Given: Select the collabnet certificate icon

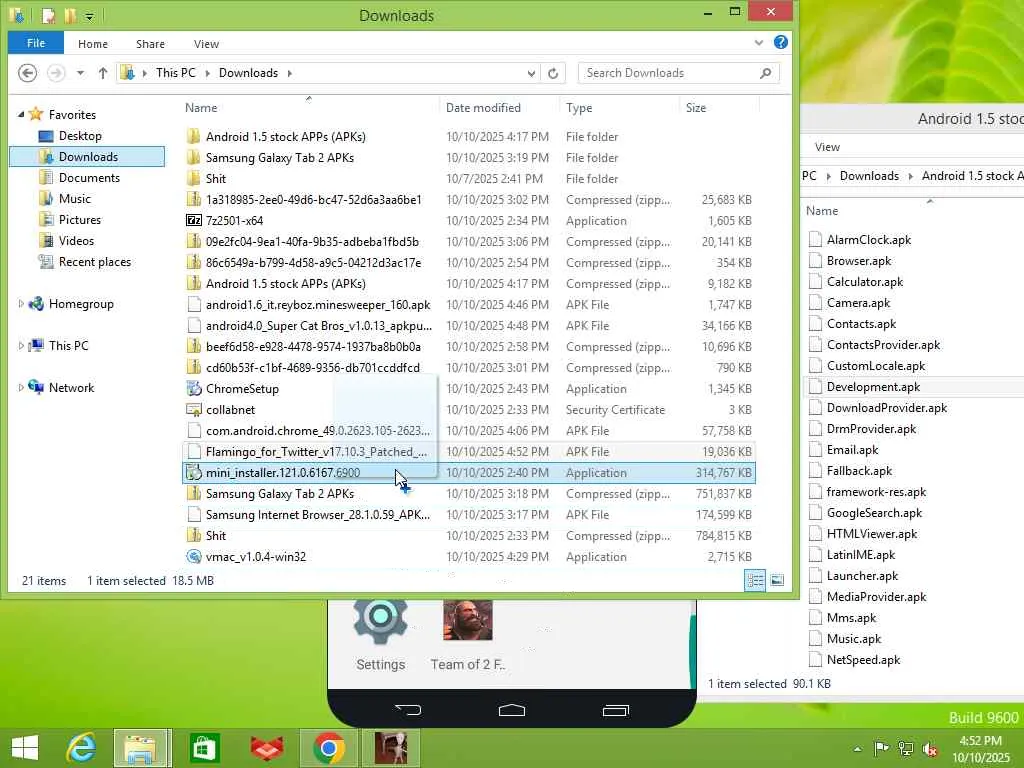Looking at the screenshot, I should [x=194, y=410].
